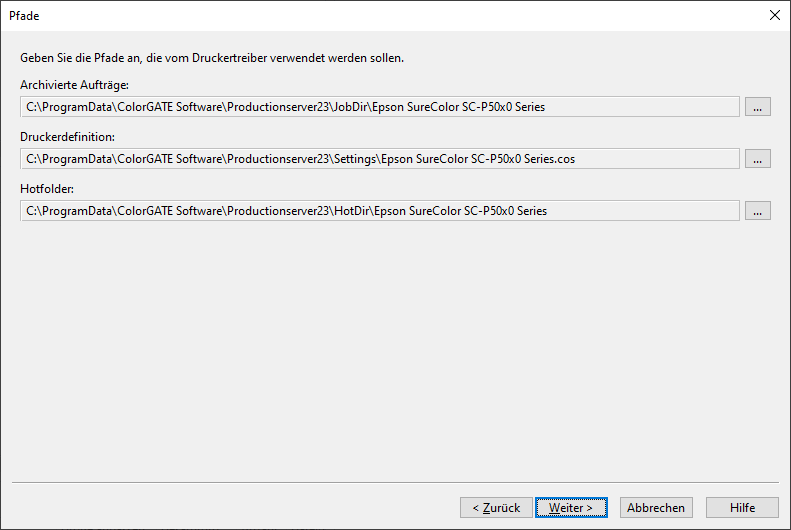Click 'HotDir' in the Hotfolder path
Screen dimensions: 791x530
tap(349, 211)
